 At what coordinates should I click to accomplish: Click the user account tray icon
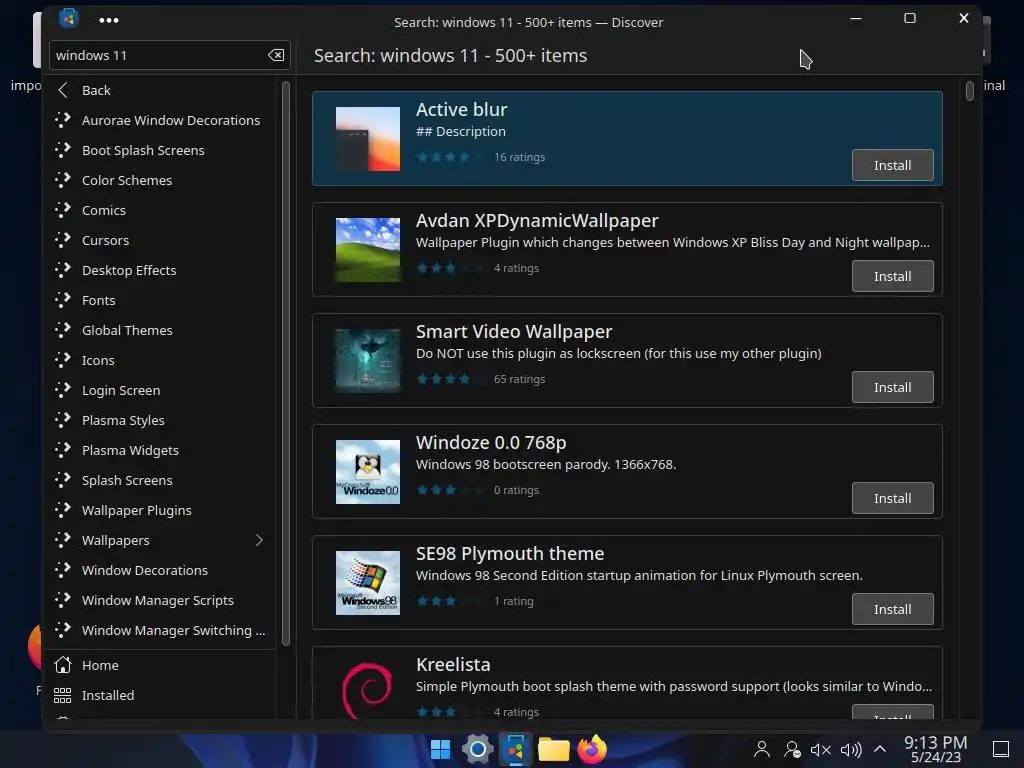click(x=761, y=750)
